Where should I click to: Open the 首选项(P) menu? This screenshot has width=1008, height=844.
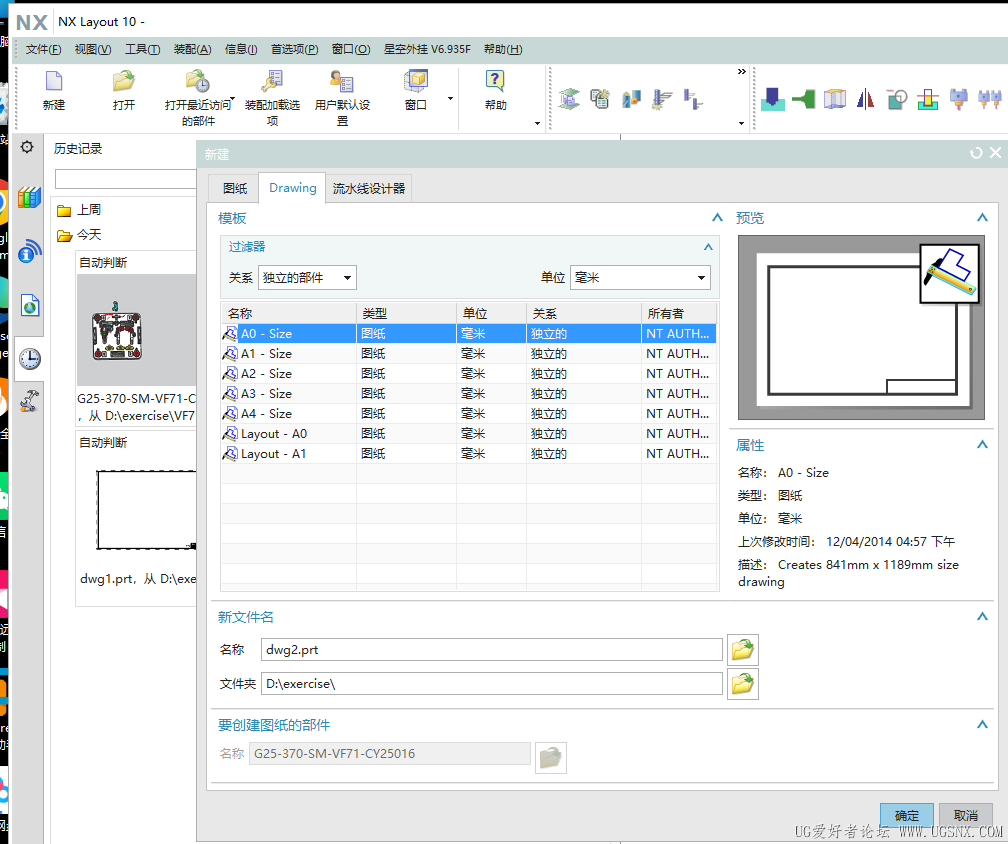point(294,49)
